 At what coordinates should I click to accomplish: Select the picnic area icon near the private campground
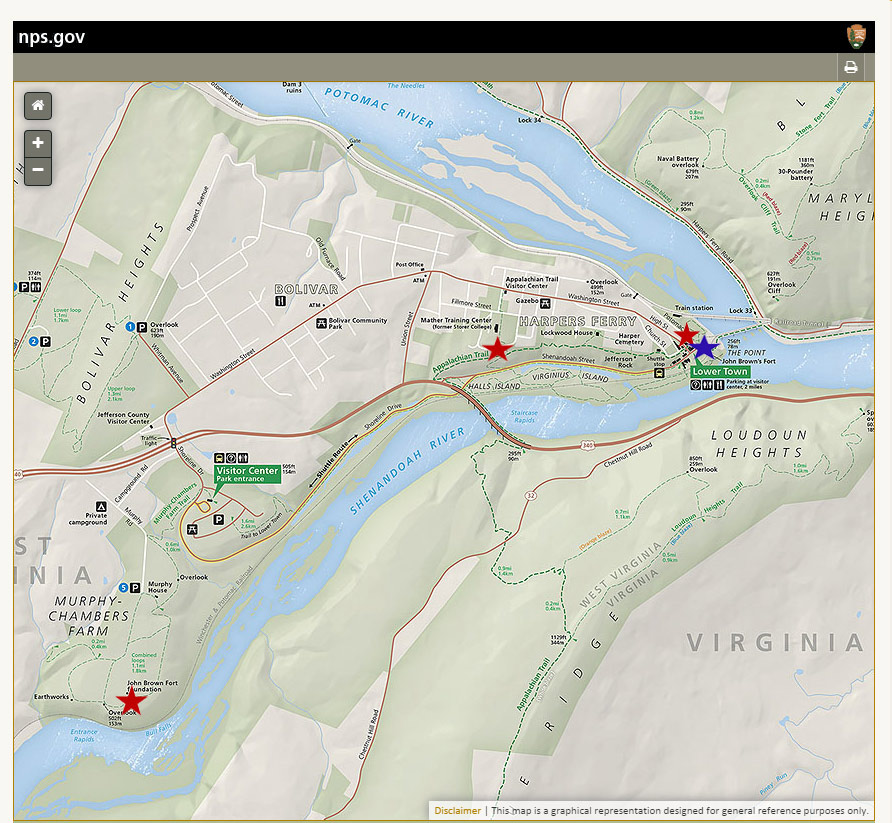tap(192, 529)
